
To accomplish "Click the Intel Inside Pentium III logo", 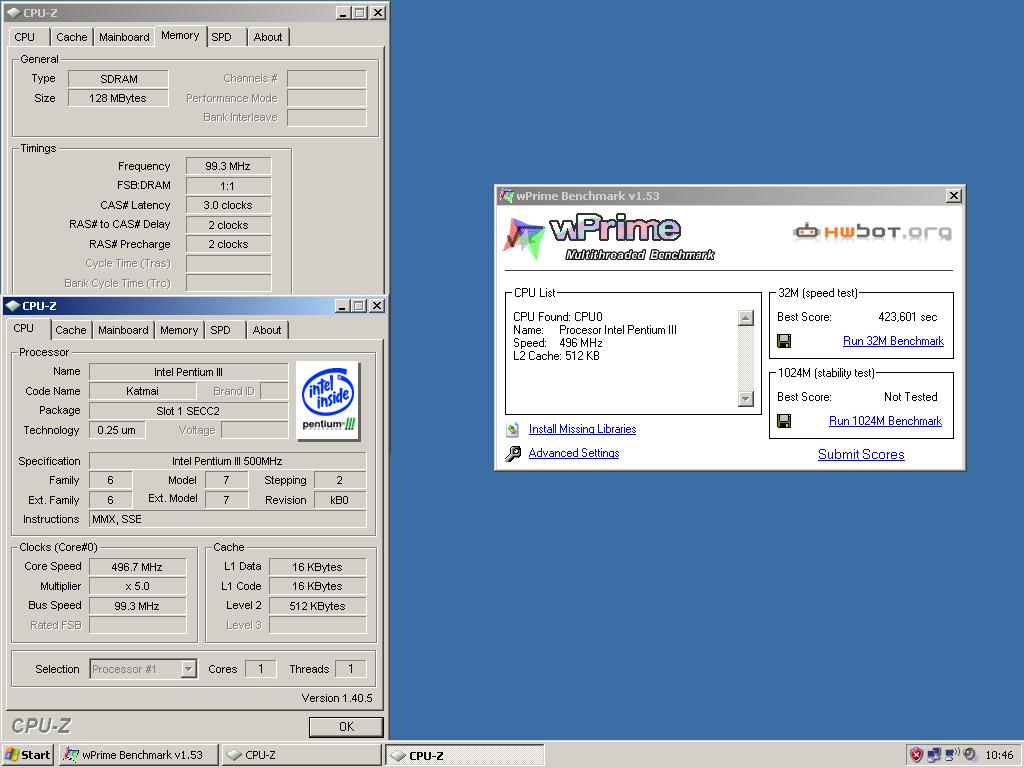I will pos(328,400).
